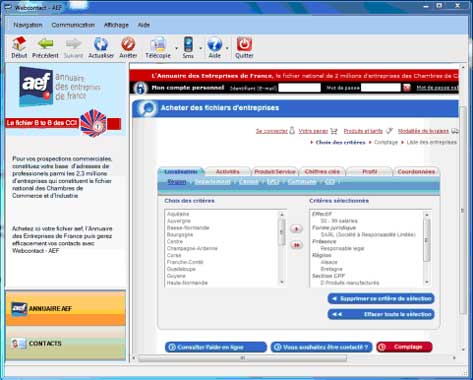The image size is (473, 380).
Task: Go to Début home icon
Action: coord(19,47)
